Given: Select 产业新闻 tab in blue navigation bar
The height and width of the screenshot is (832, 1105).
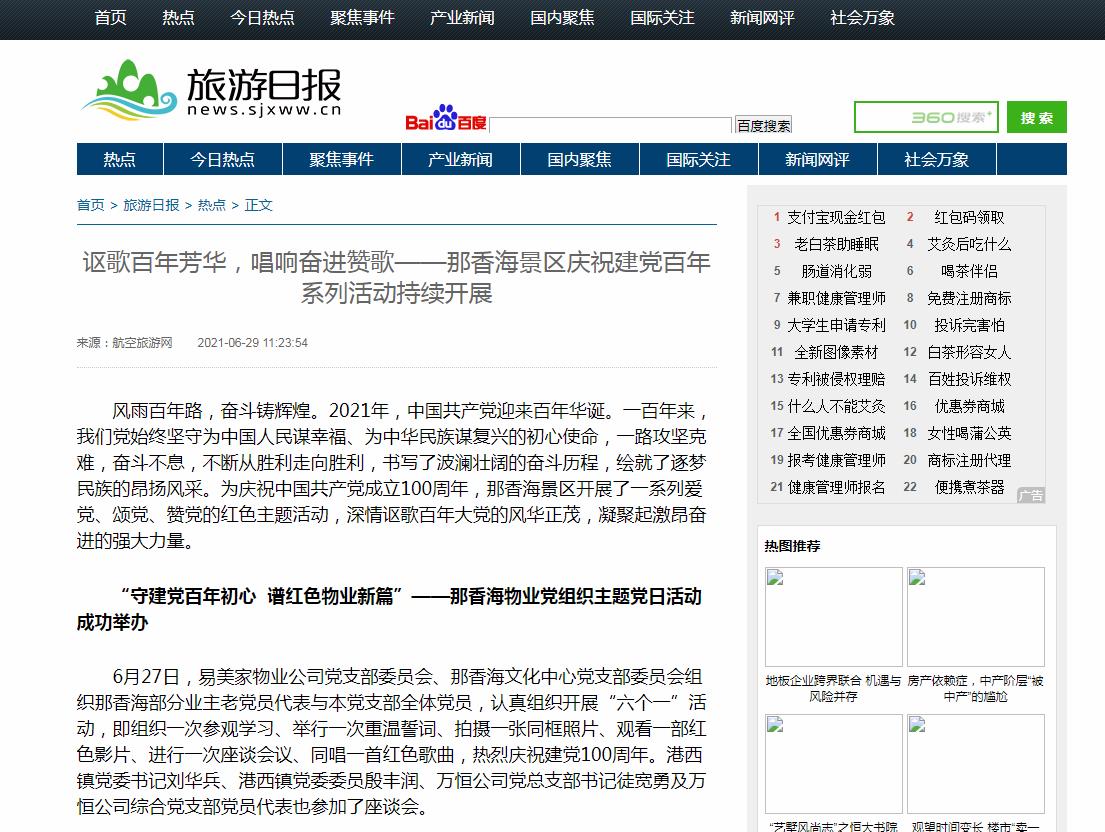Looking at the screenshot, I should [461, 159].
